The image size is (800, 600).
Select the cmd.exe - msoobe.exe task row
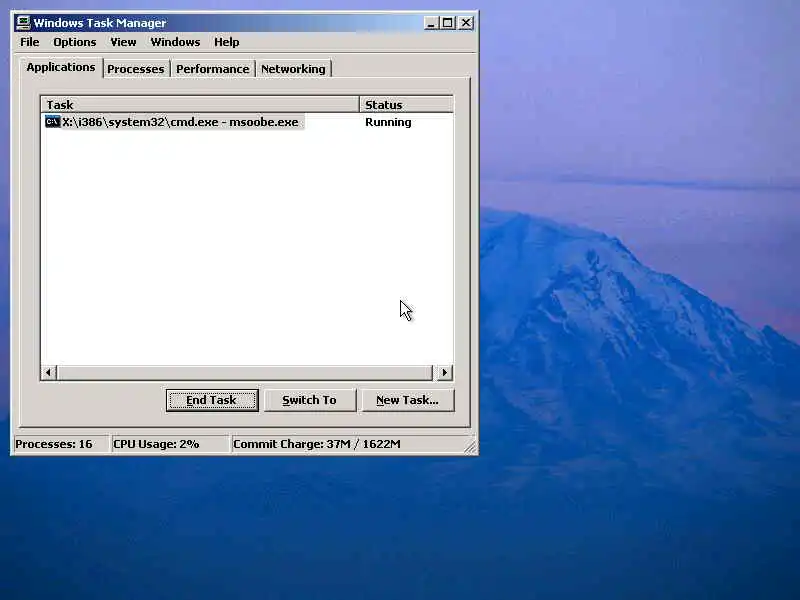[174, 122]
